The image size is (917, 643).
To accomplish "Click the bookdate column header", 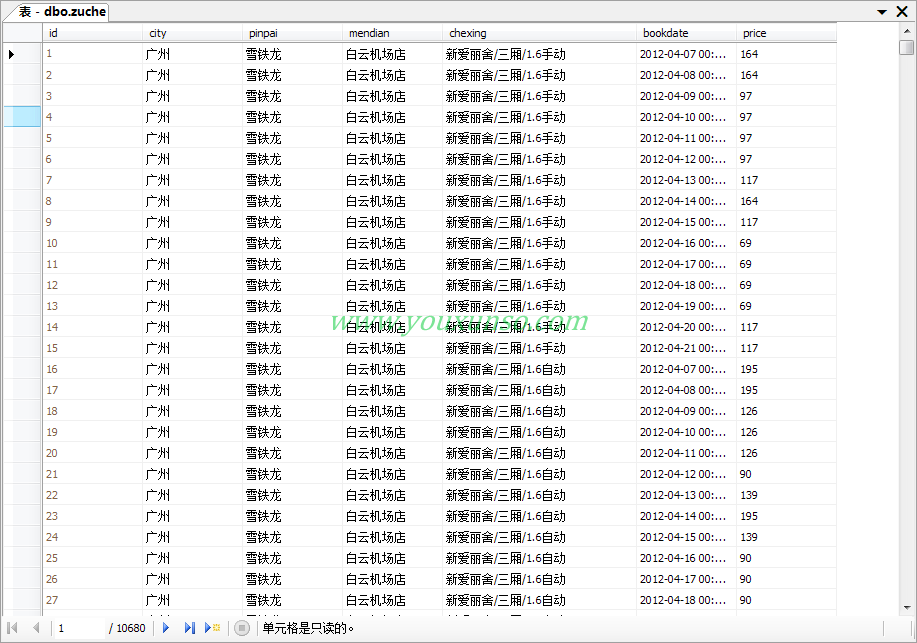I will [x=684, y=33].
